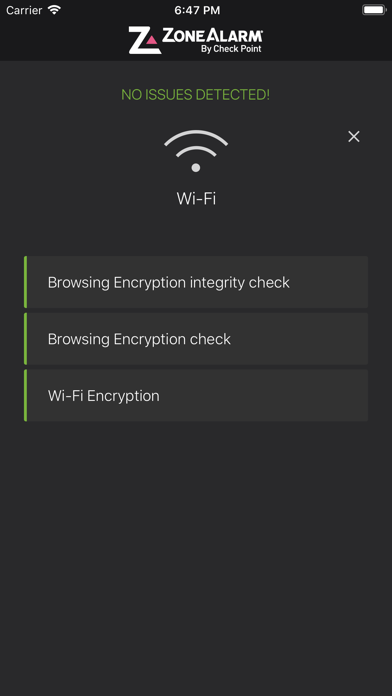This screenshot has width=392, height=696.
Task: Tap the By Check Point subtitle text
Action: coord(231,49)
